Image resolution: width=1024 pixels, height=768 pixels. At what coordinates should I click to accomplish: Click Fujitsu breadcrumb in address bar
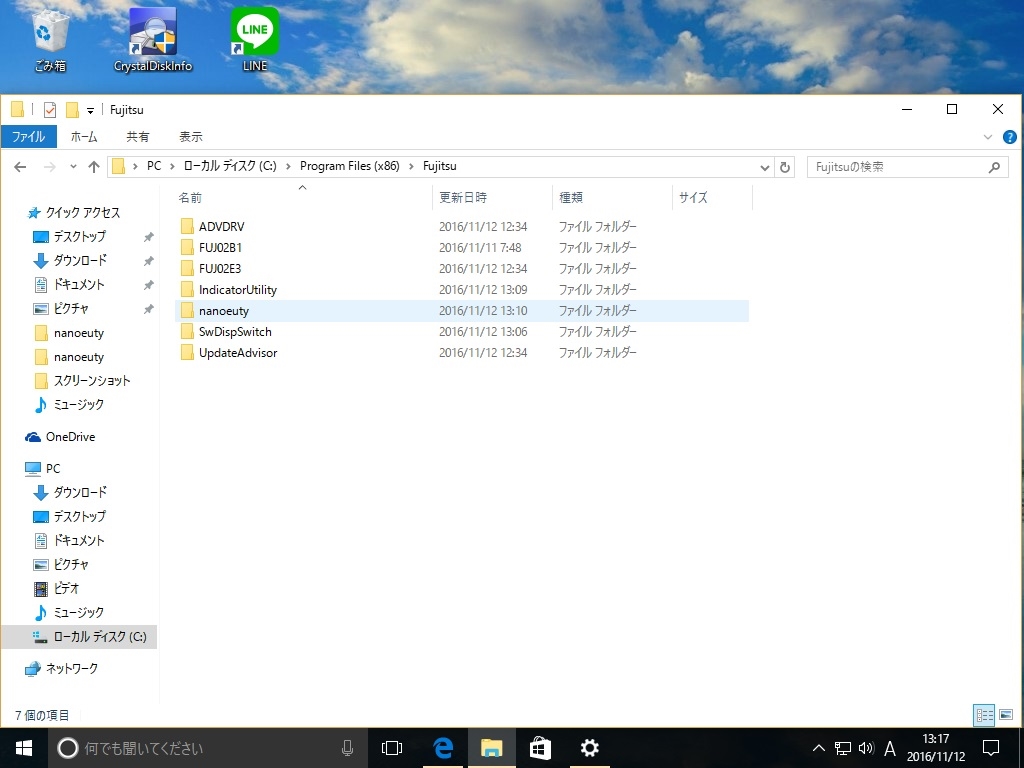click(440, 166)
